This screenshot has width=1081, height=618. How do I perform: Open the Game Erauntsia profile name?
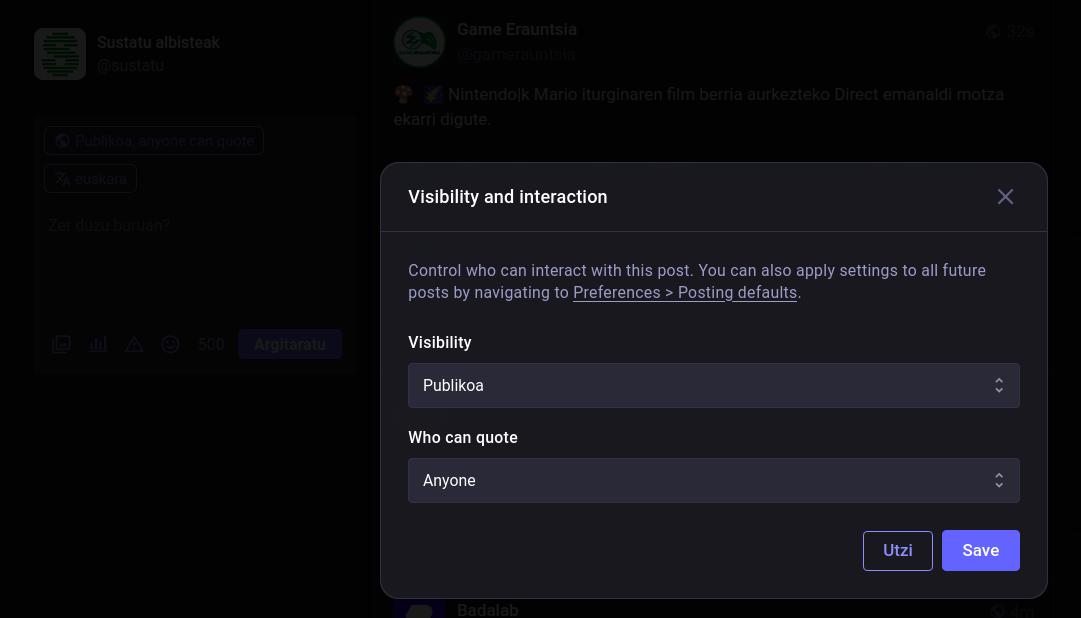point(516,30)
